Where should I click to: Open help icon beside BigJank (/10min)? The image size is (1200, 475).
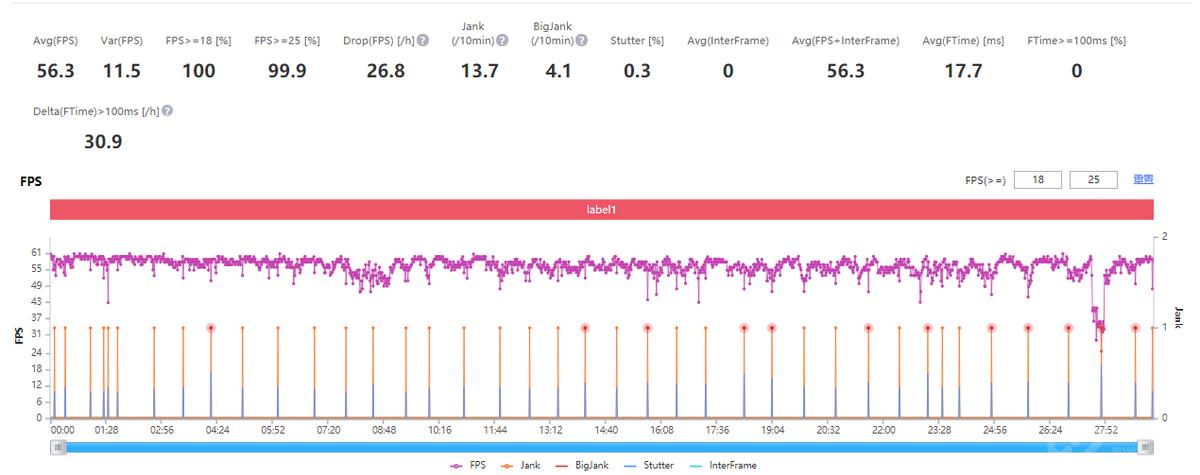click(x=582, y=41)
